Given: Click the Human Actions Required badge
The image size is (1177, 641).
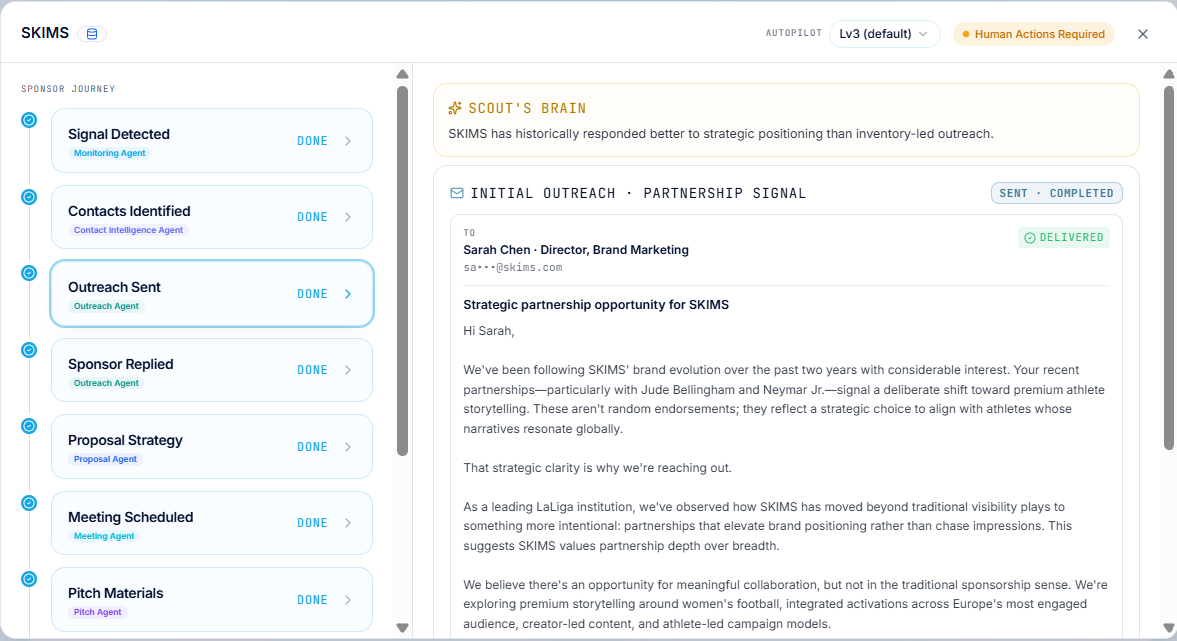Looking at the screenshot, I should [x=1034, y=34].
